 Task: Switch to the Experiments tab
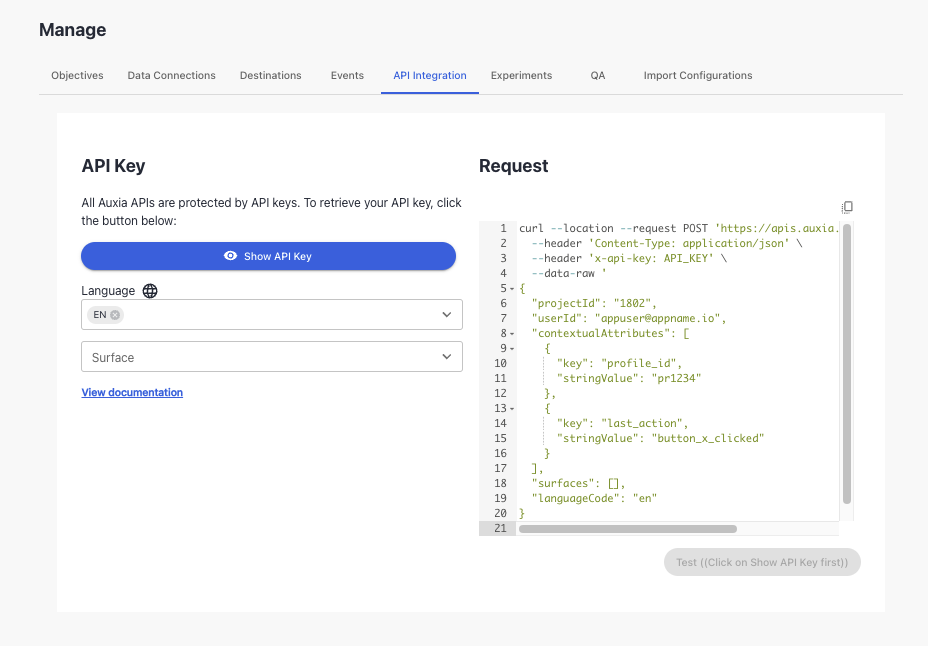click(521, 75)
